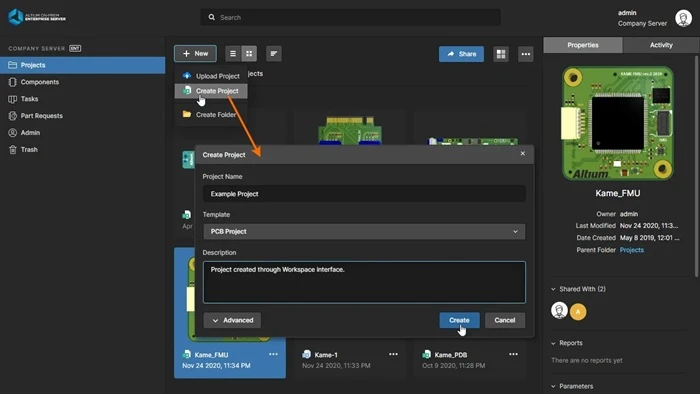This screenshot has height=394, width=700.
Task: Click the Project Name input field
Action: (x=364, y=194)
